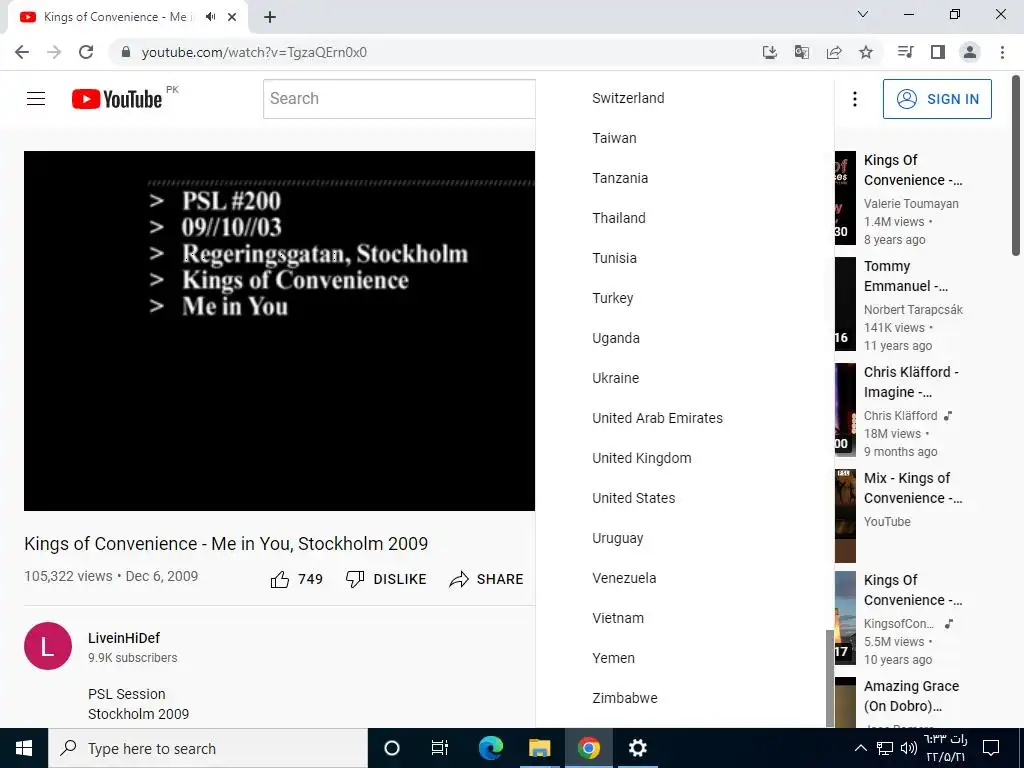The width and height of the screenshot is (1024, 768).
Task: Click the YouTube Search field
Action: 399,99
